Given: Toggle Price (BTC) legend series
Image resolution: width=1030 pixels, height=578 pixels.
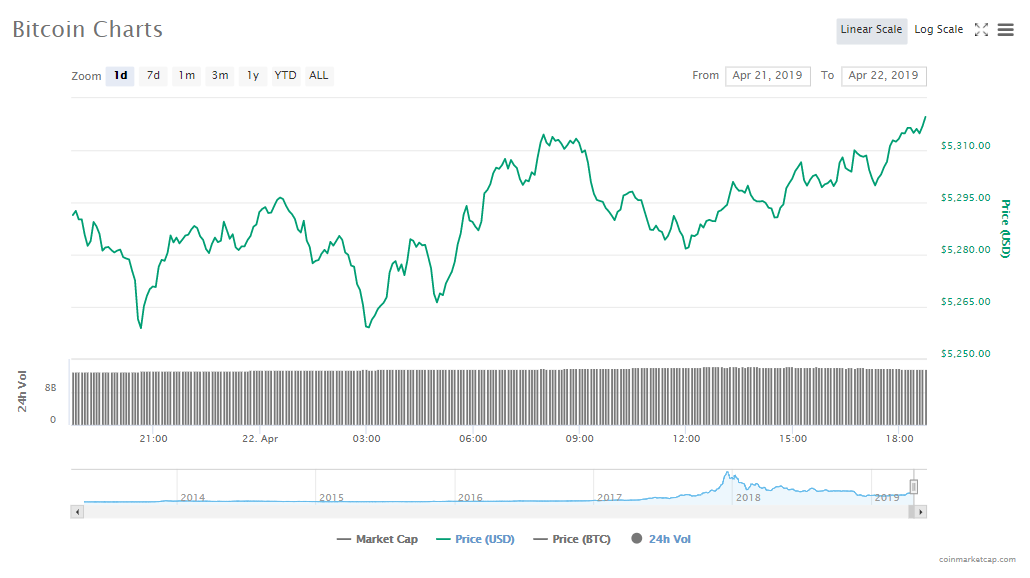Looking at the screenshot, I should point(572,540).
